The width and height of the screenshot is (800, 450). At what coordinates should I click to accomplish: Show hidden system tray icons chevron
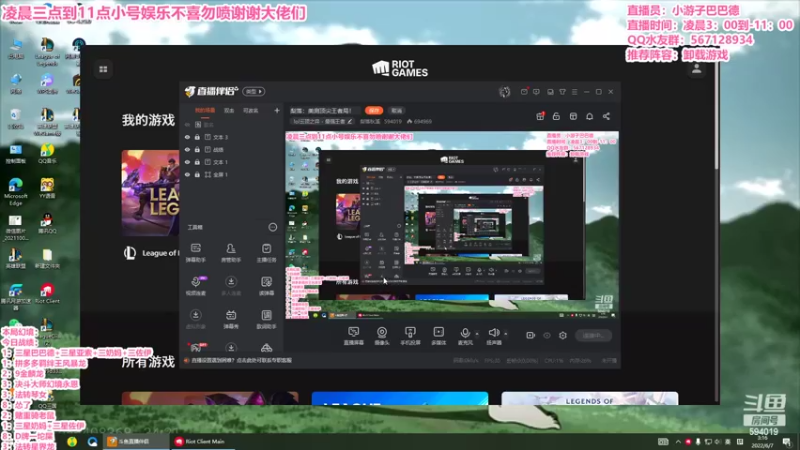coord(678,442)
